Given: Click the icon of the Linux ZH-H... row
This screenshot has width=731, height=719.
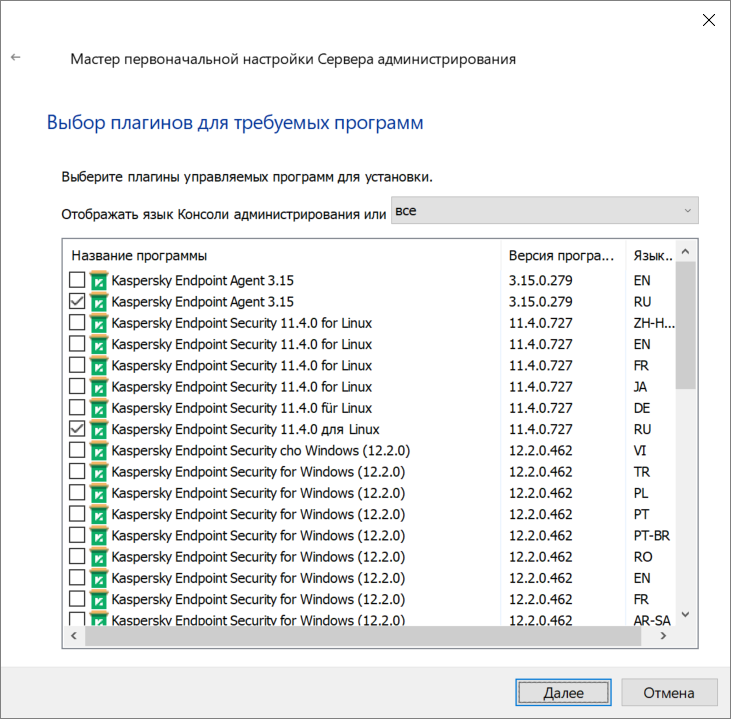Looking at the screenshot, I should pyautogui.click(x=99, y=323).
